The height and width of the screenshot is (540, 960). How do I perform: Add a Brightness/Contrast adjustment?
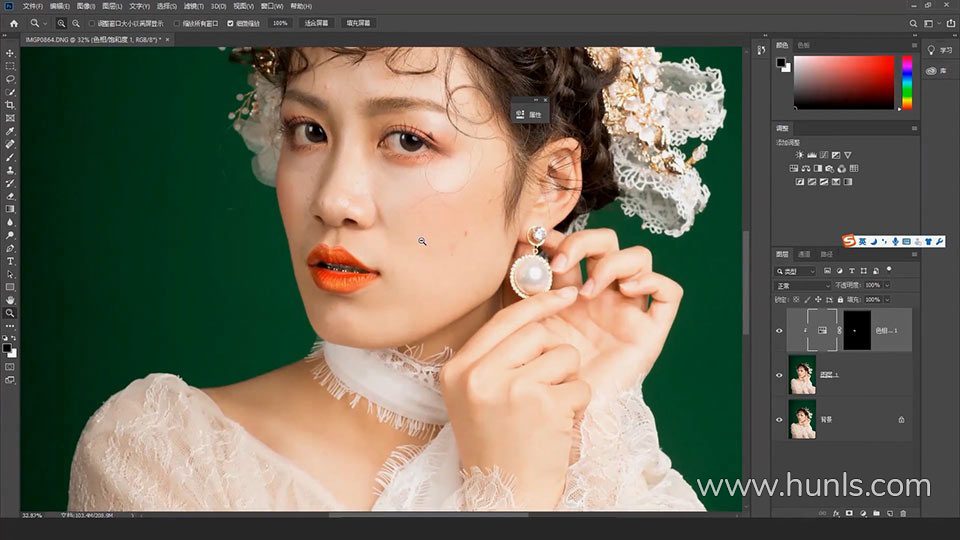tap(800, 155)
